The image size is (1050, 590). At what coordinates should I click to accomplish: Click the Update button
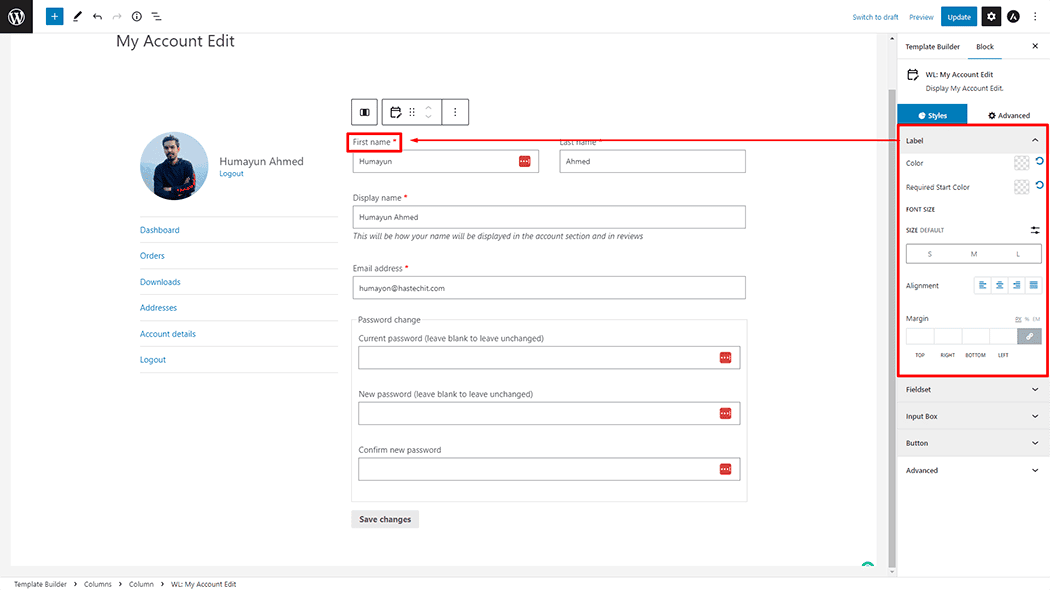tap(959, 17)
